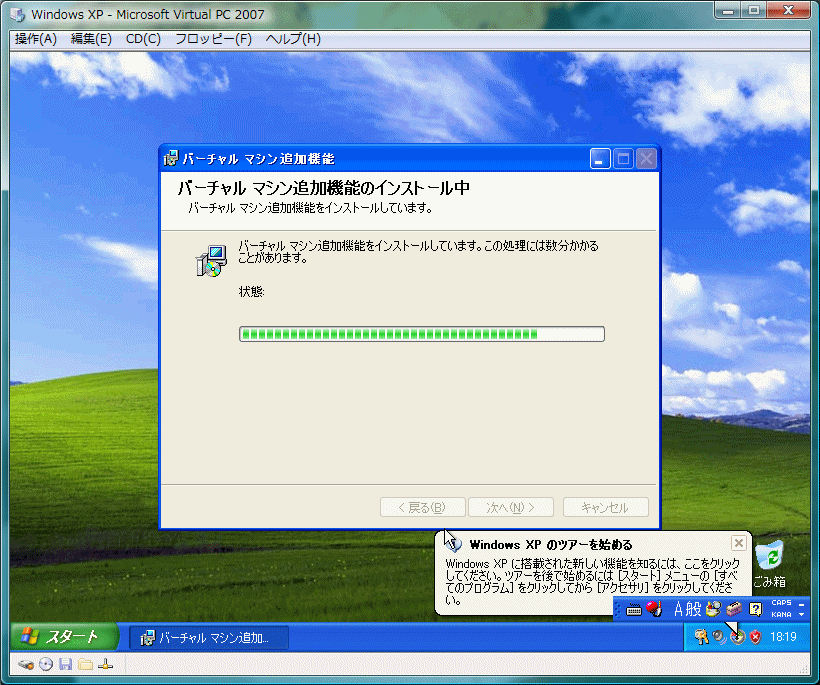Close the Virtual PC 2007 window
This screenshot has height=685, width=820.
(789, 9)
